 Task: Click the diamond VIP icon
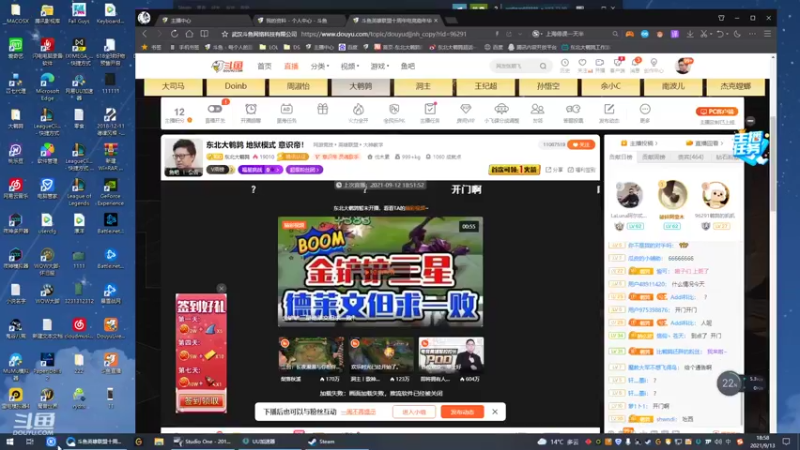click(465, 109)
